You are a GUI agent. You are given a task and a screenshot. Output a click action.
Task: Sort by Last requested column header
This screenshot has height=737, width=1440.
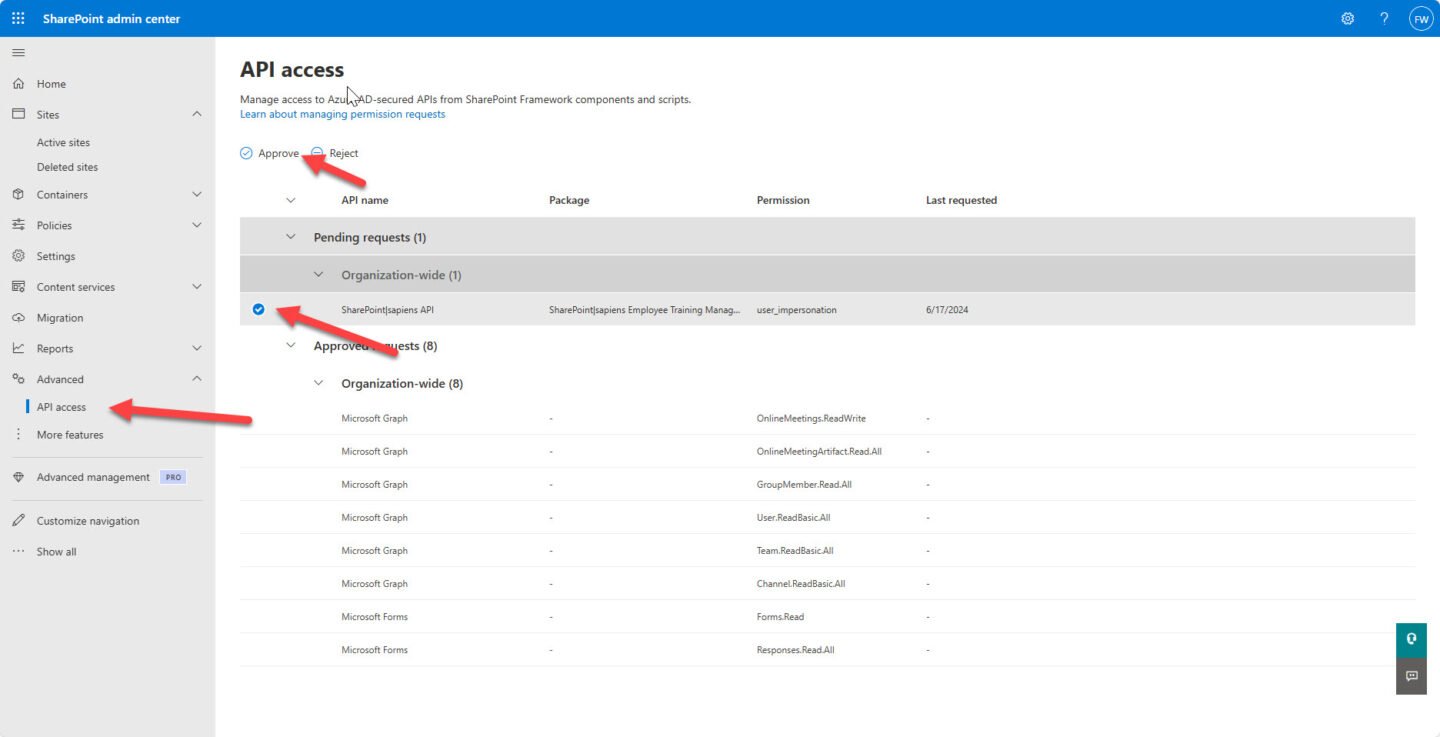(x=961, y=200)
